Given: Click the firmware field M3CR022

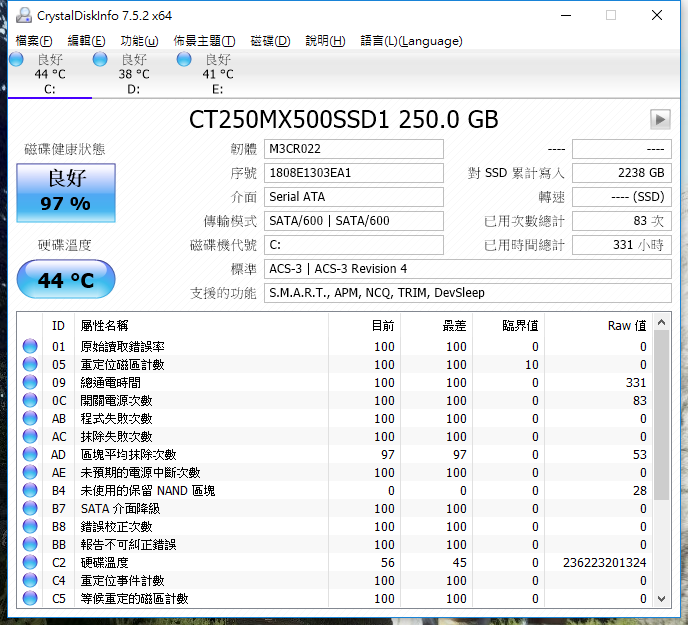Looking at the screenshot, I should (354, 149).
